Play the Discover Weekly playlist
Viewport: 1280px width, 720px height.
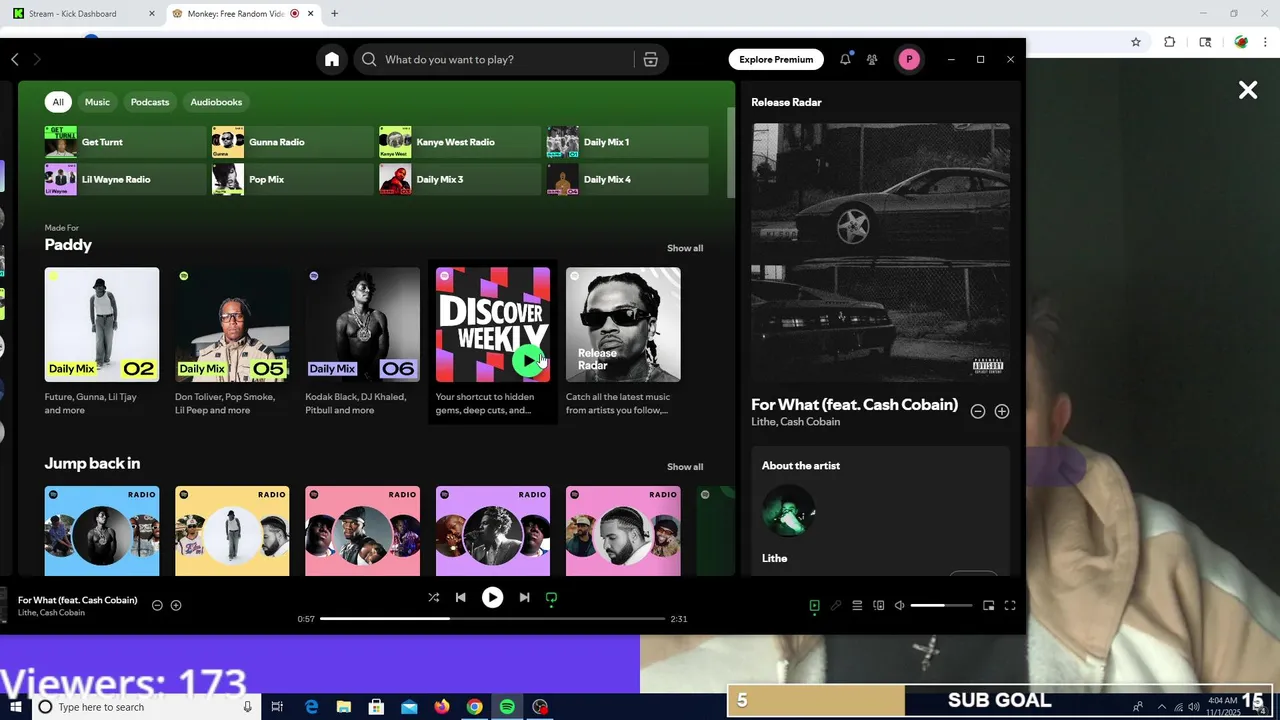click(528, 360)
